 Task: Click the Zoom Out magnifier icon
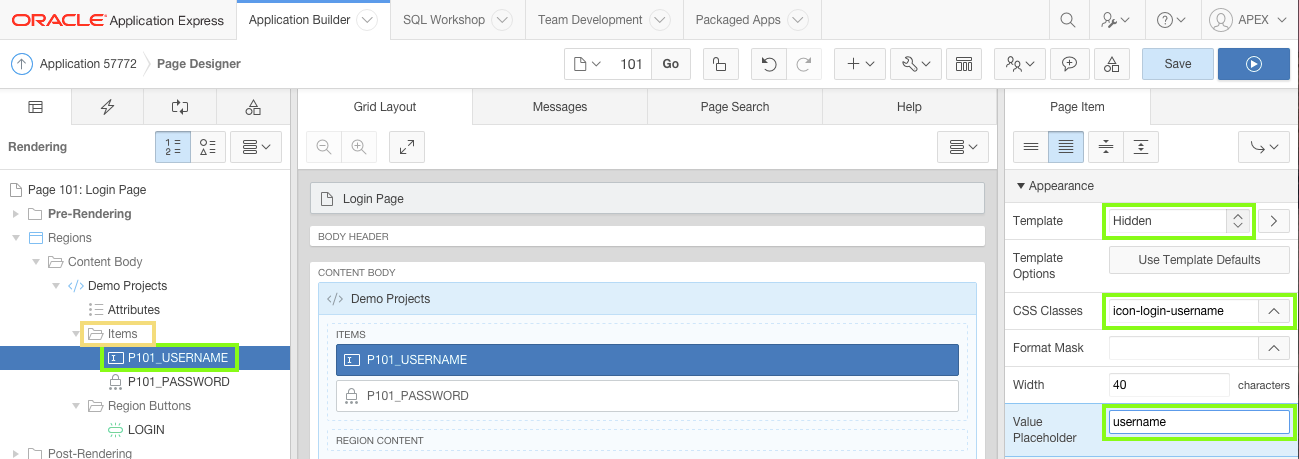(324, 147)
